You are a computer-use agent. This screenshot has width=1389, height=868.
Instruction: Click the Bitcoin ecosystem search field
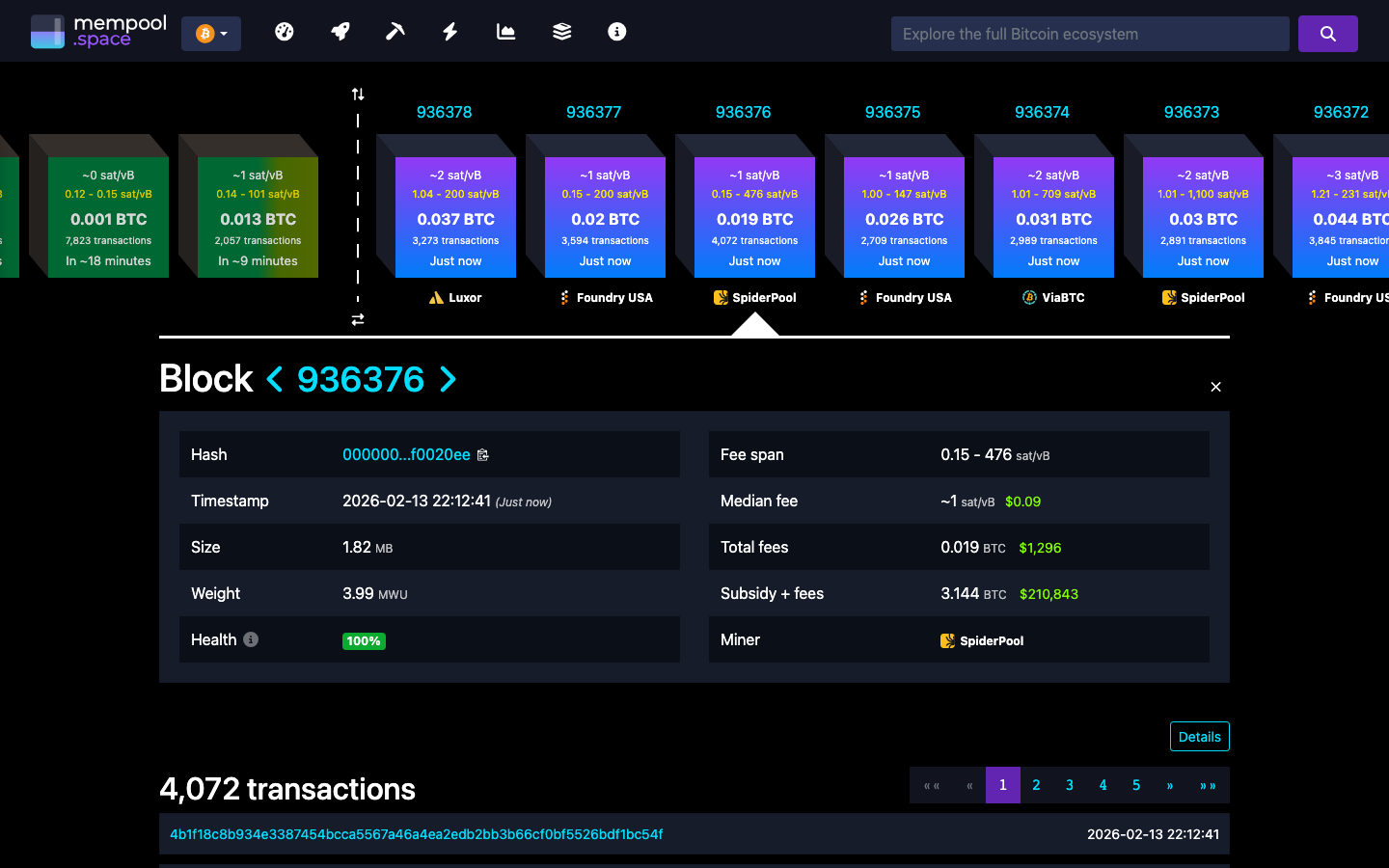pyautogui.click(x=1090, y=33)
